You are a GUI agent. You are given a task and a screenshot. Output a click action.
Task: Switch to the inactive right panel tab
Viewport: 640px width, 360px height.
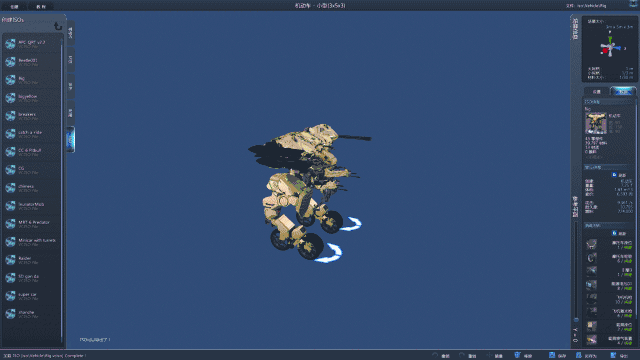point(597,91)
